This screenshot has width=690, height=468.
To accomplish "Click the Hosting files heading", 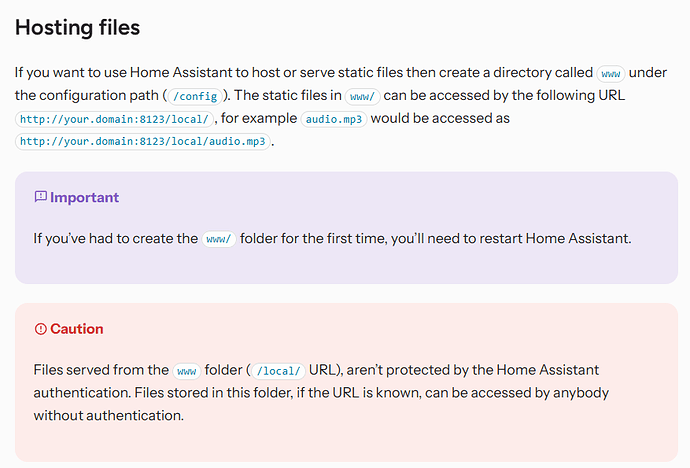I will pyautogui.click(x=77, y=28).
